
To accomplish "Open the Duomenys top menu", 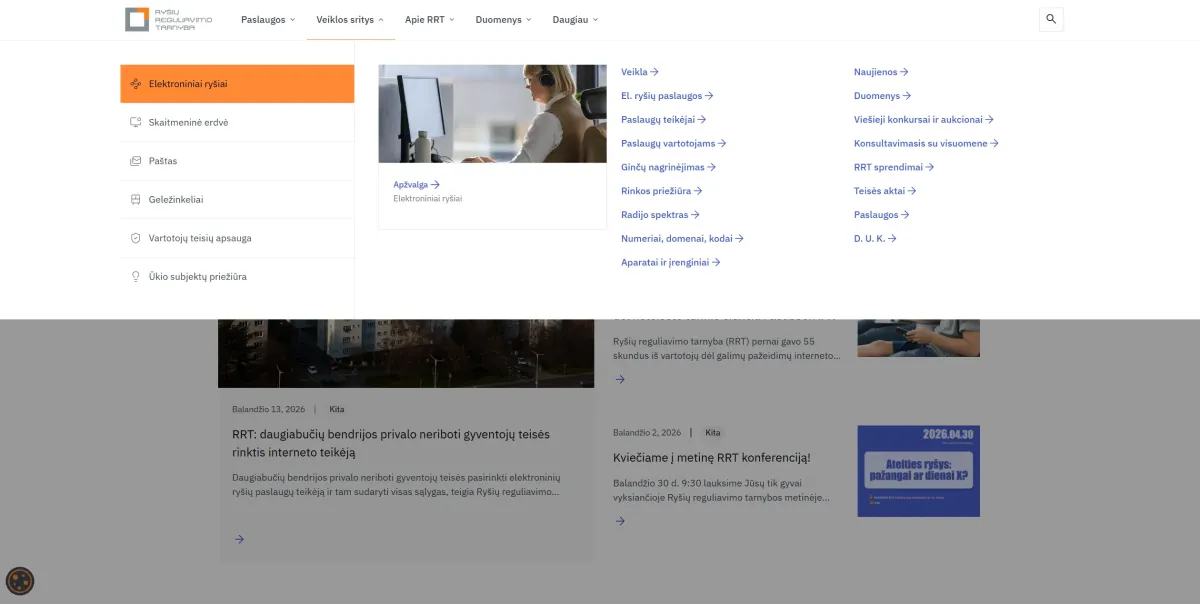I will click(503, 20).
